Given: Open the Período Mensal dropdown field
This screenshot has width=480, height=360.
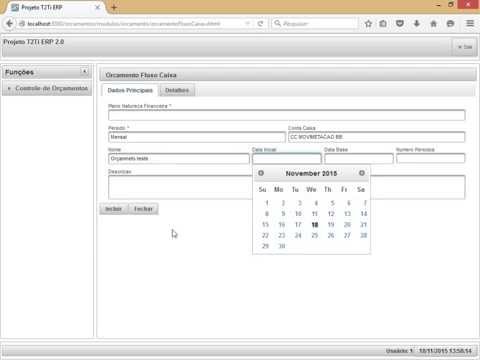Looking at the screenshot, I should (197, 137).
